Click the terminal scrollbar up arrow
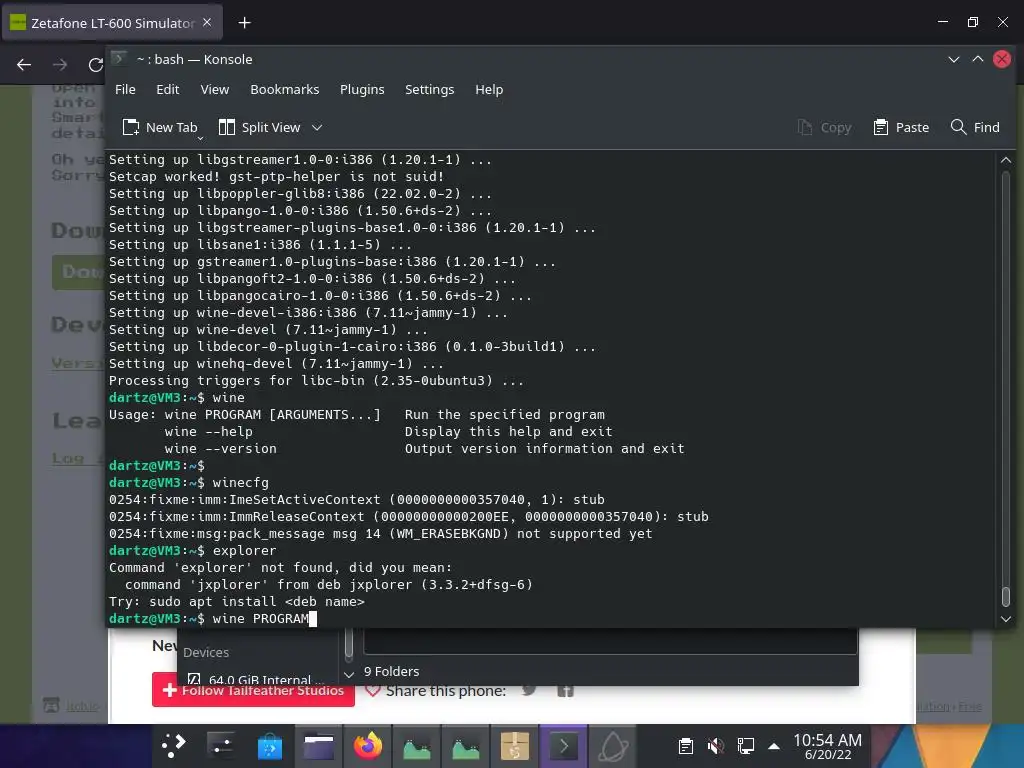 pyautogui.click(x=1006, y=160)
